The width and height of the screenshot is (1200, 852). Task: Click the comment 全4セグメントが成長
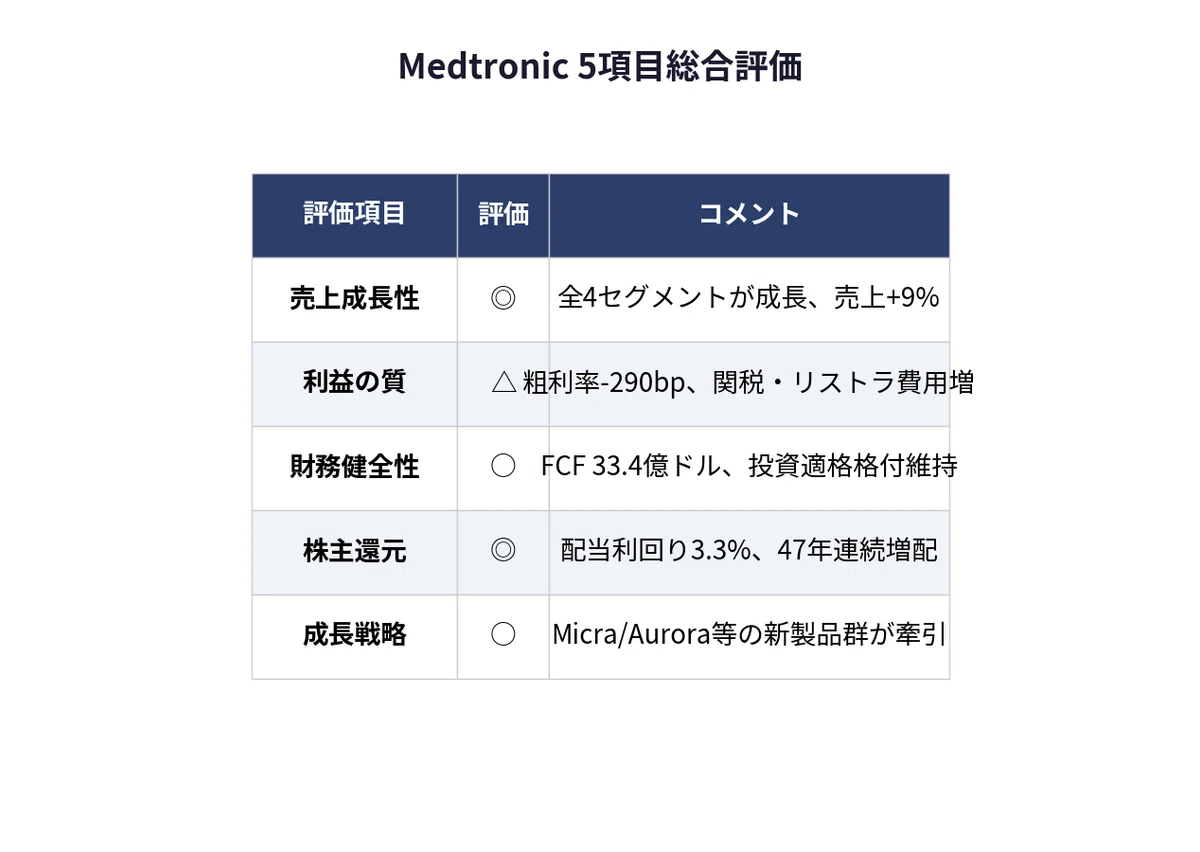(x=681, y=298)
